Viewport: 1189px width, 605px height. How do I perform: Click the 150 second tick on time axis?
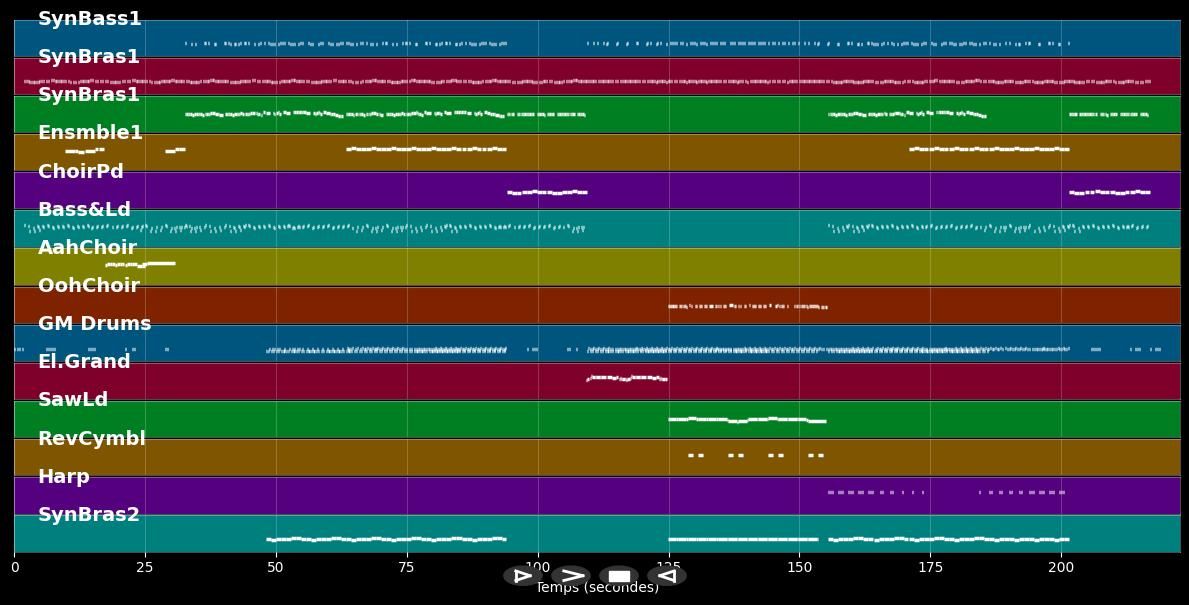[799, 568]
